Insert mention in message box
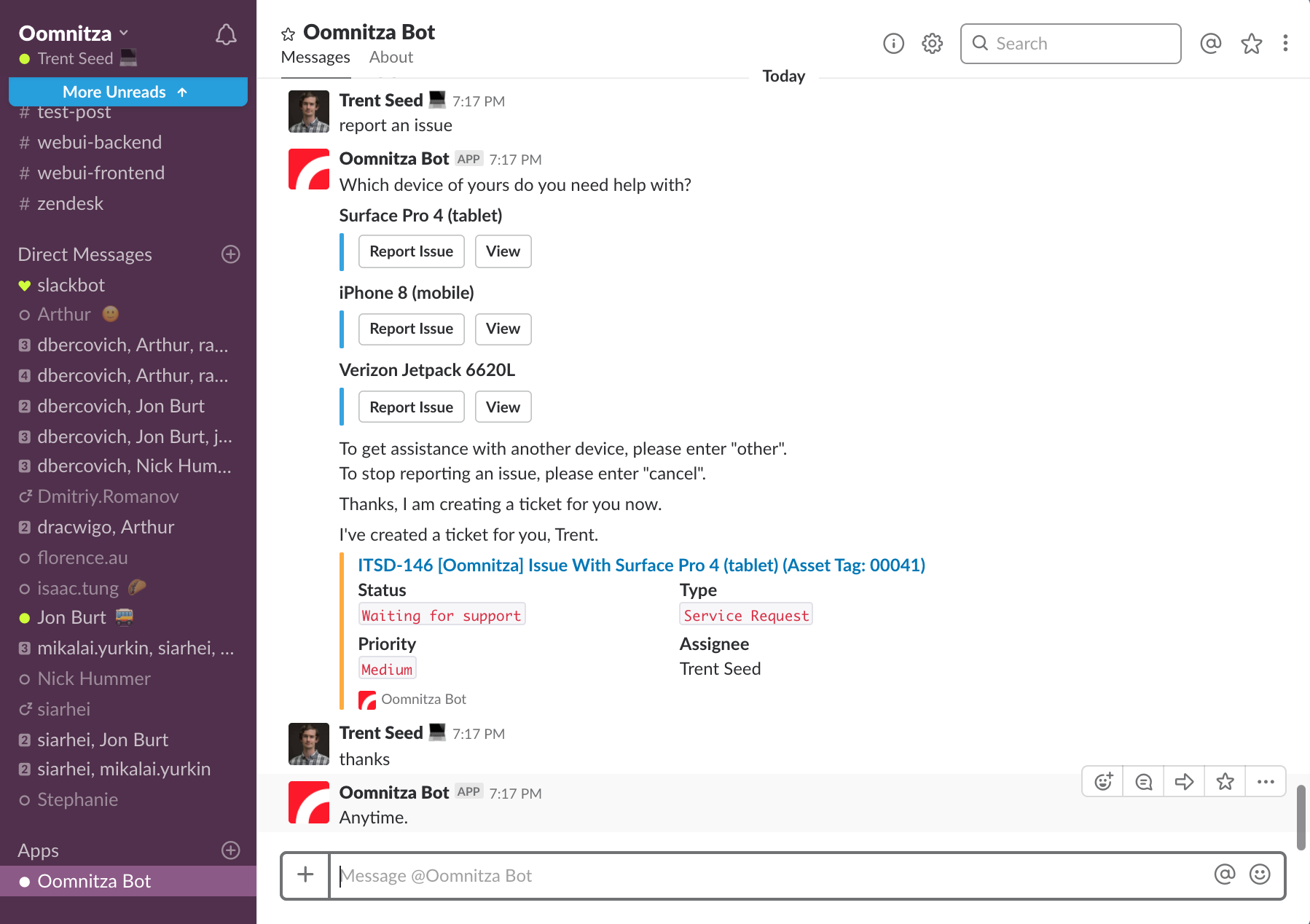The width and height of the screenshot is (1310, 924). pyautogui.click(x=1225, y=874)
